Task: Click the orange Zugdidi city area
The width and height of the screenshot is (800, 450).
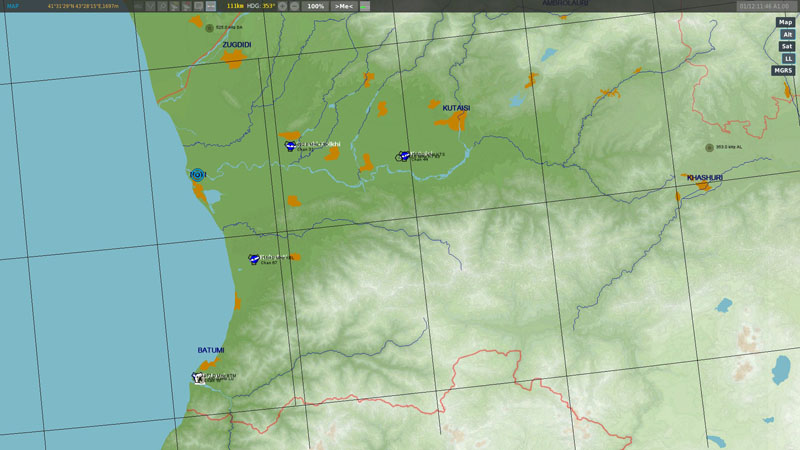Action: [234, 59]
